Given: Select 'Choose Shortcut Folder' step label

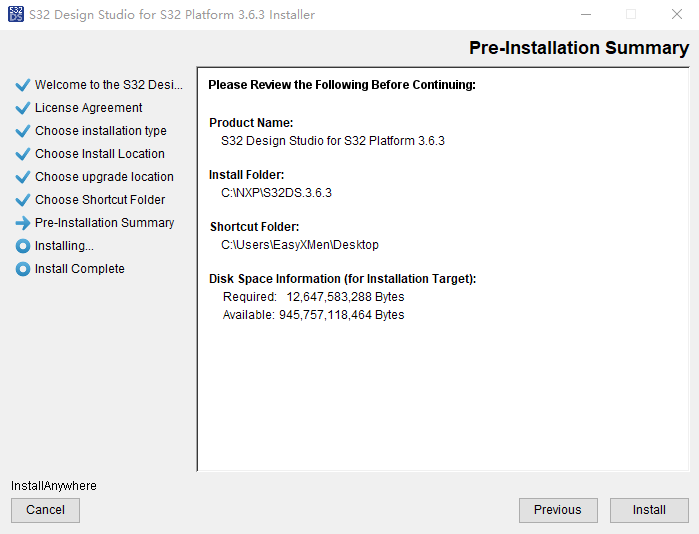Looking at the screenshot, I should click(x=100, y=200).
